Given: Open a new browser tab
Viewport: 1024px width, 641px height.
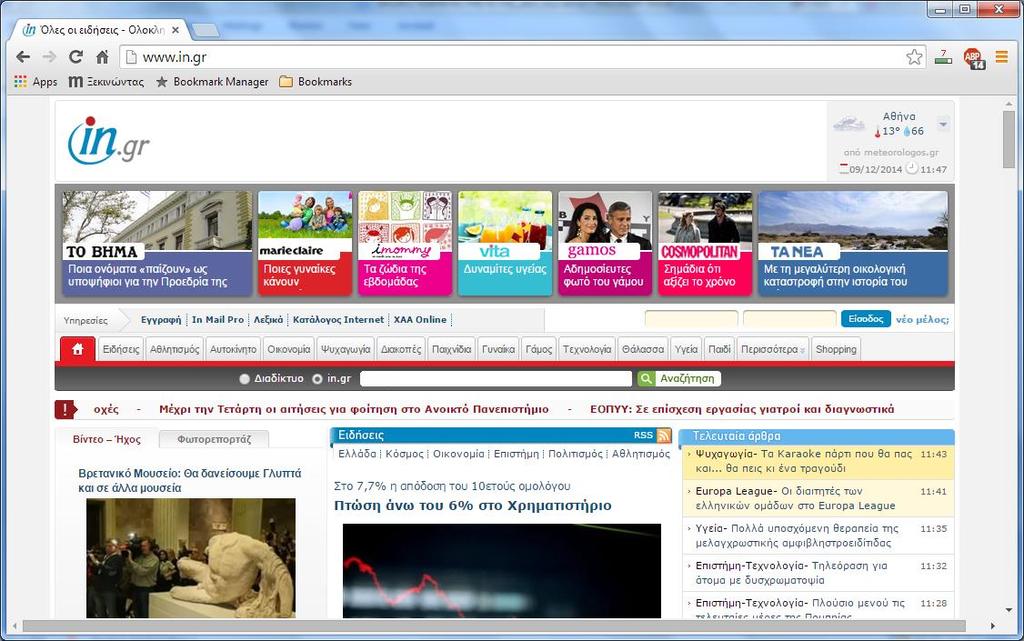Looking at the screenshot, I should click(206, 30).
